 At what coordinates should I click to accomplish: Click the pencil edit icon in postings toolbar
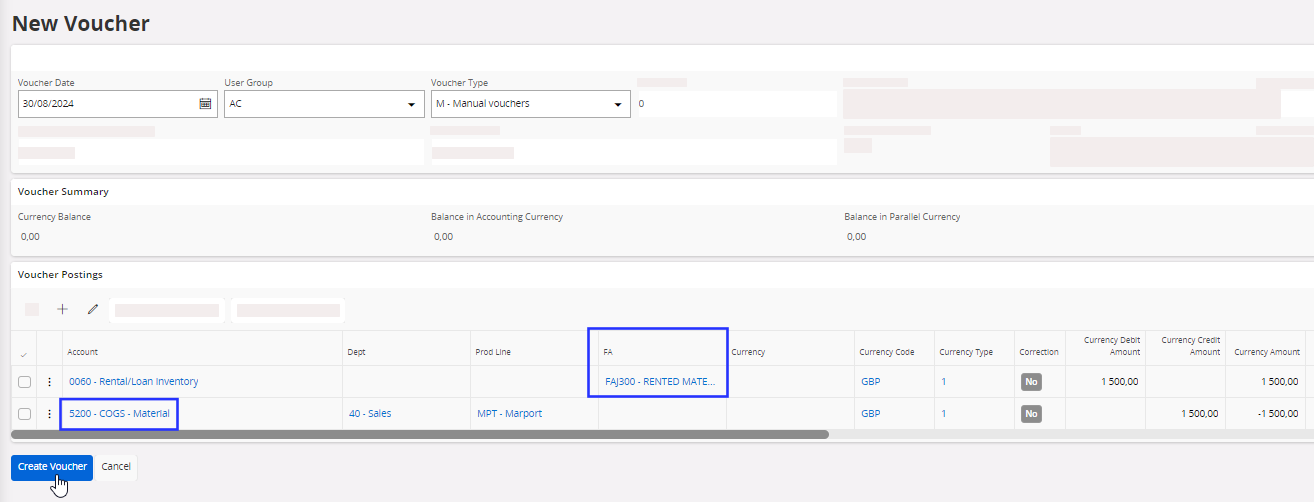(x=93, y=310)
